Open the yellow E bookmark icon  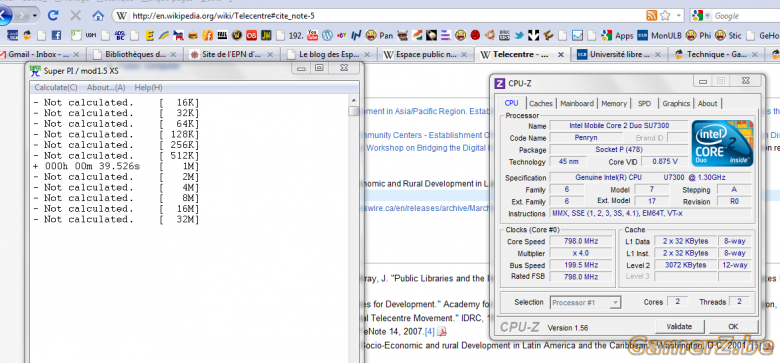click(x=149, y=35)
